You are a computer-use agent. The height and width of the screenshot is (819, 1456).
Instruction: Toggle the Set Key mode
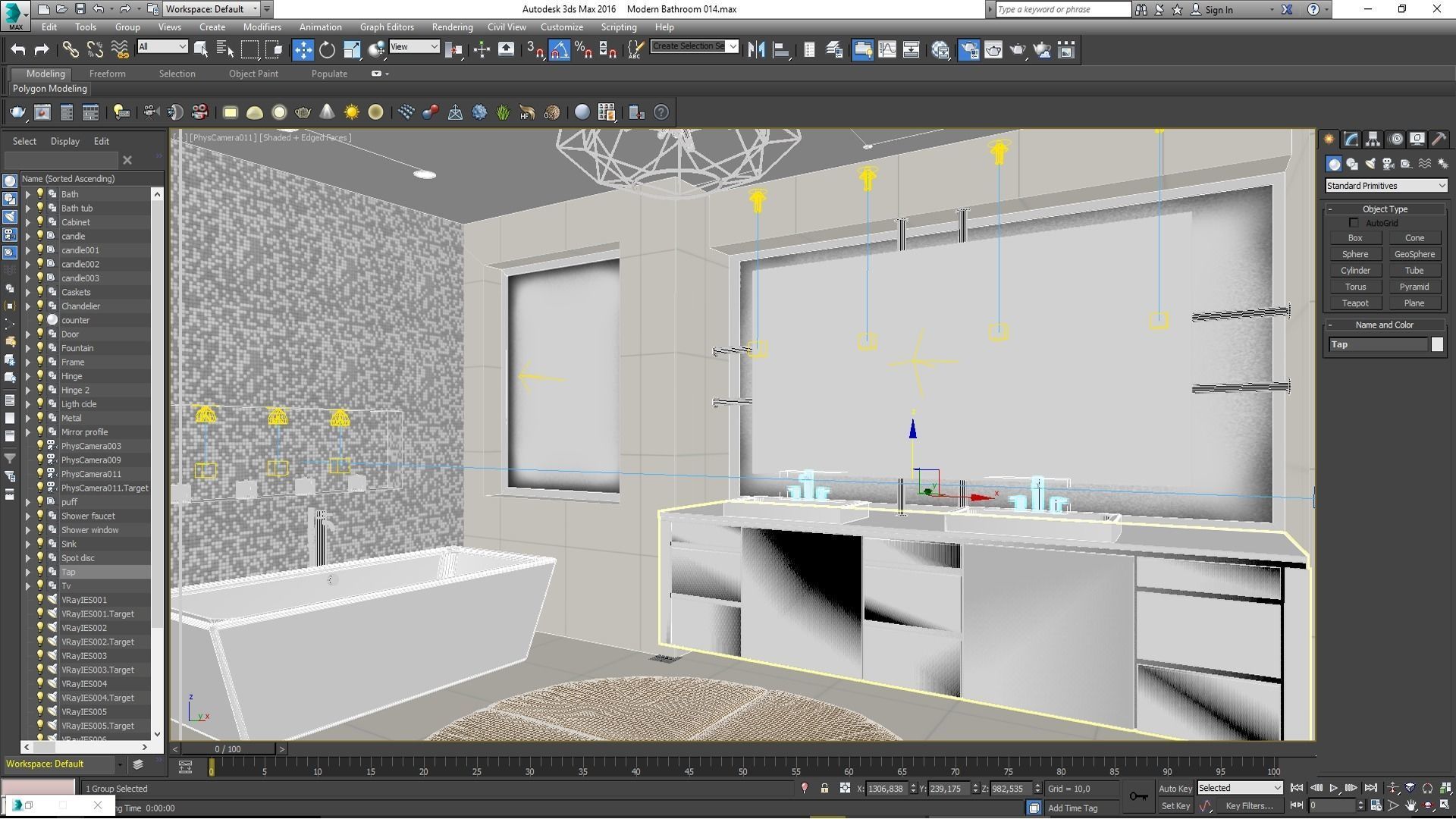point(1175,806)
